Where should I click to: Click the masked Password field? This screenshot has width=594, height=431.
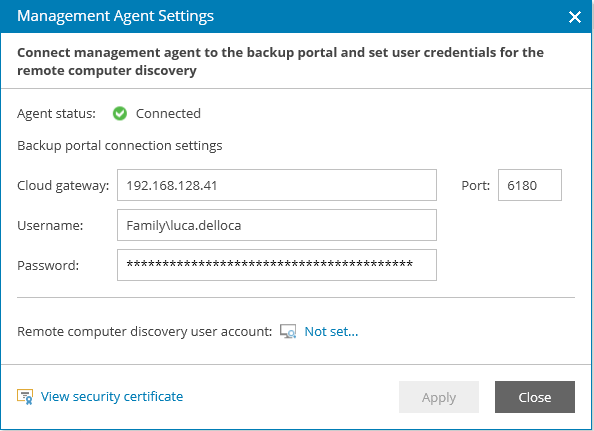tap(277, 265)
